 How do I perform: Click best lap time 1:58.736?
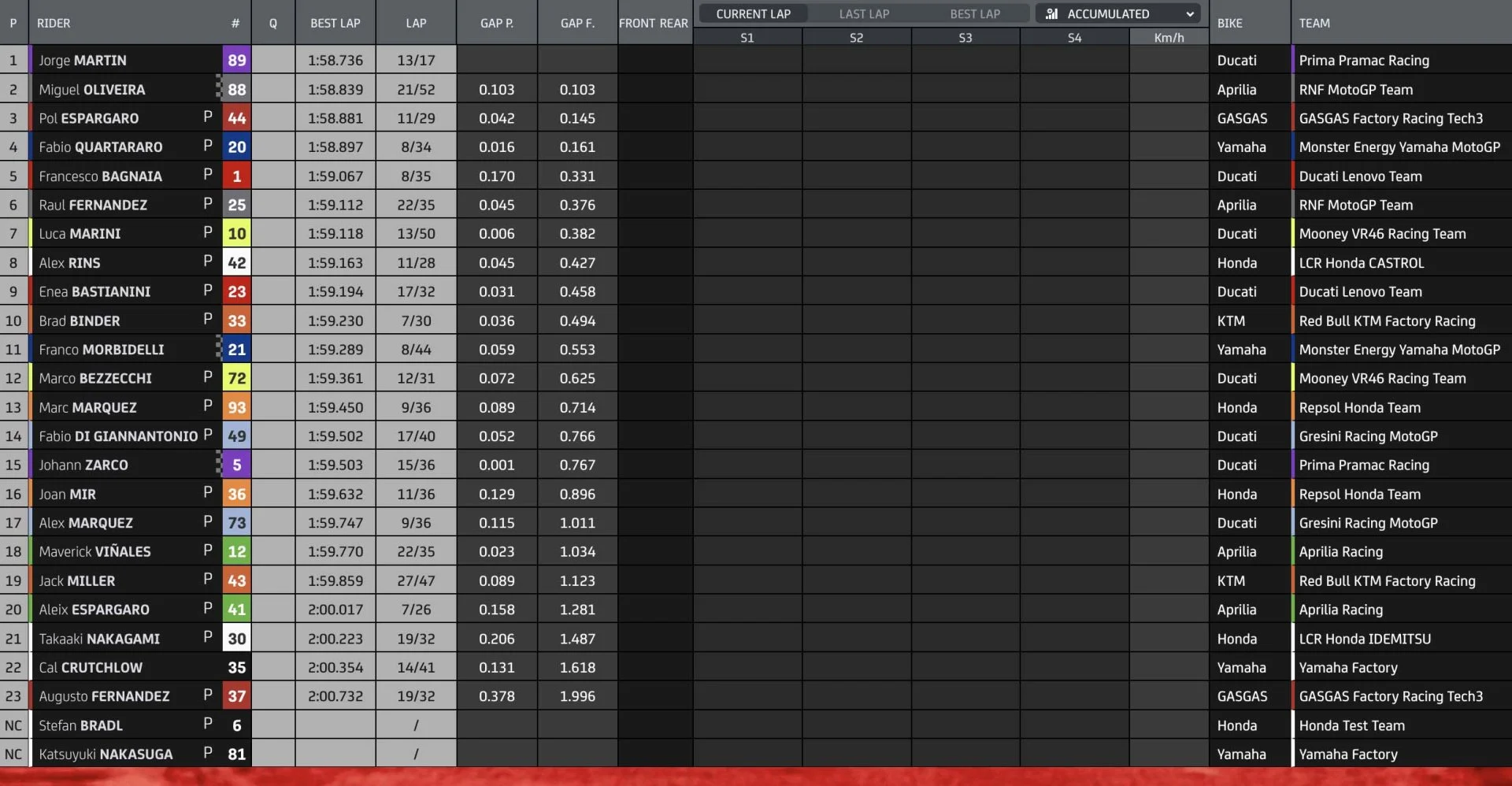click(x=335, y=61)
